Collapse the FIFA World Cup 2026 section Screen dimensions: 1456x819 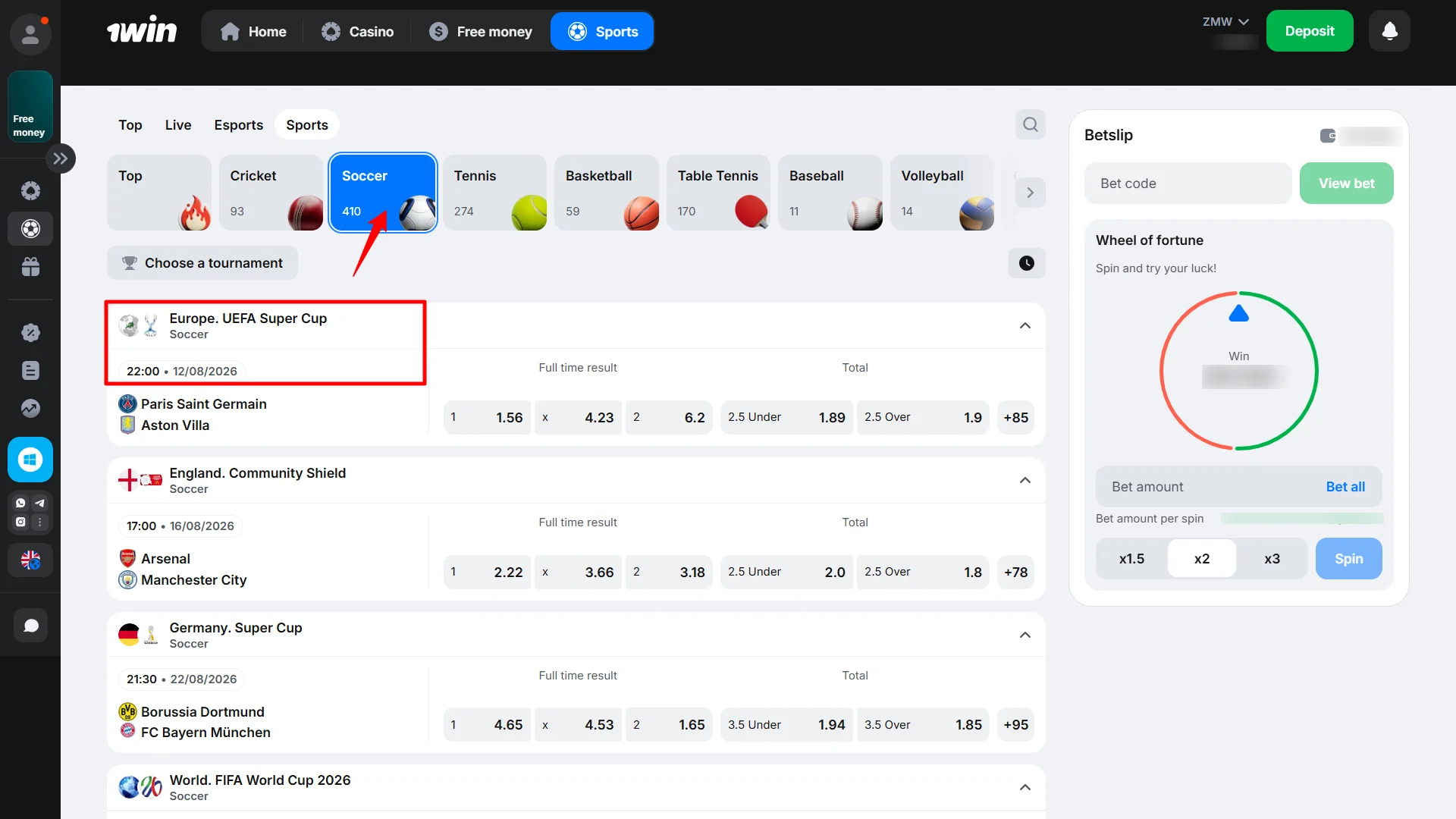1025,788
